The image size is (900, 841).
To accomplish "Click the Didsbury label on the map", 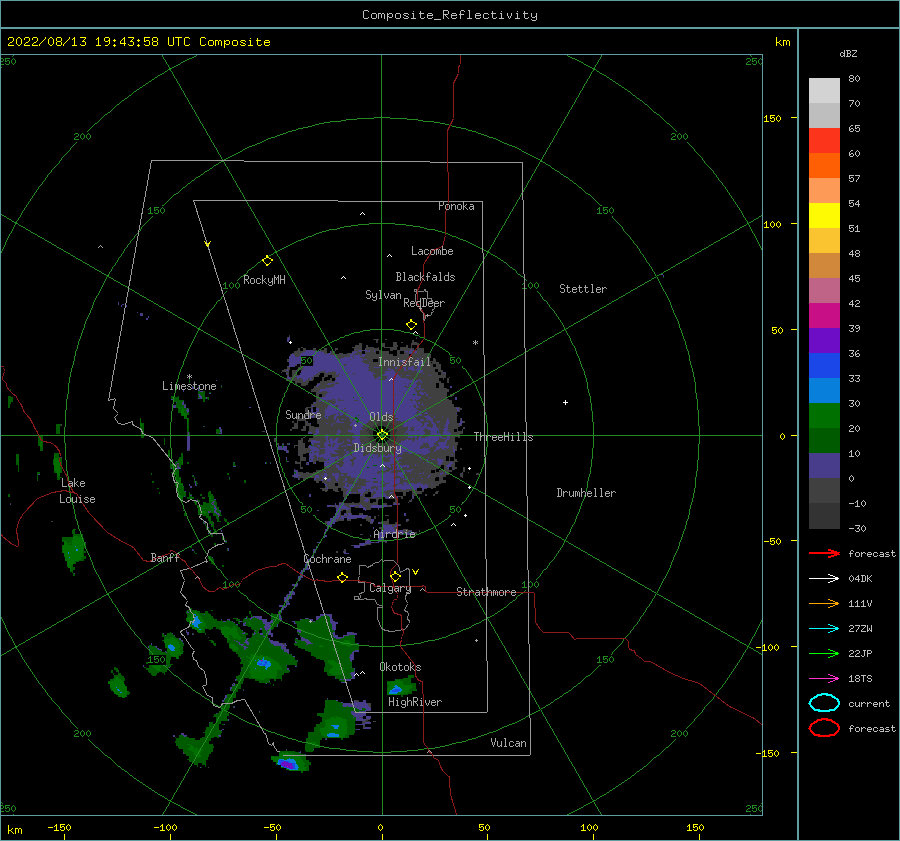I will [x=377, y=448].
